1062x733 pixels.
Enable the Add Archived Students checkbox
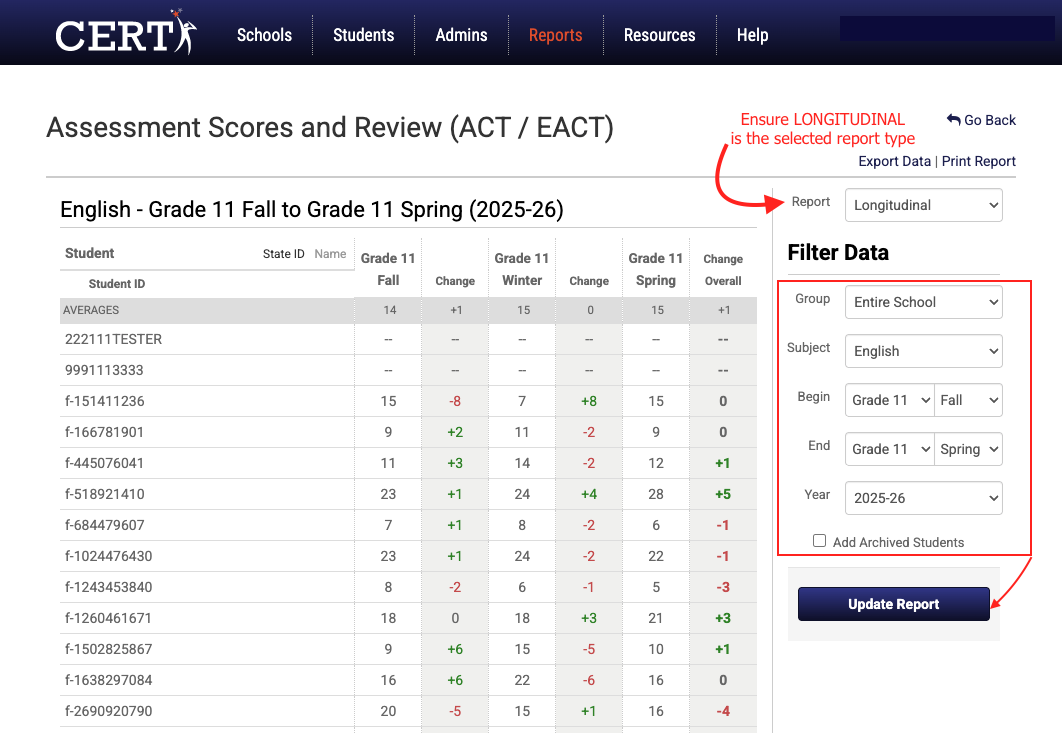819,540
